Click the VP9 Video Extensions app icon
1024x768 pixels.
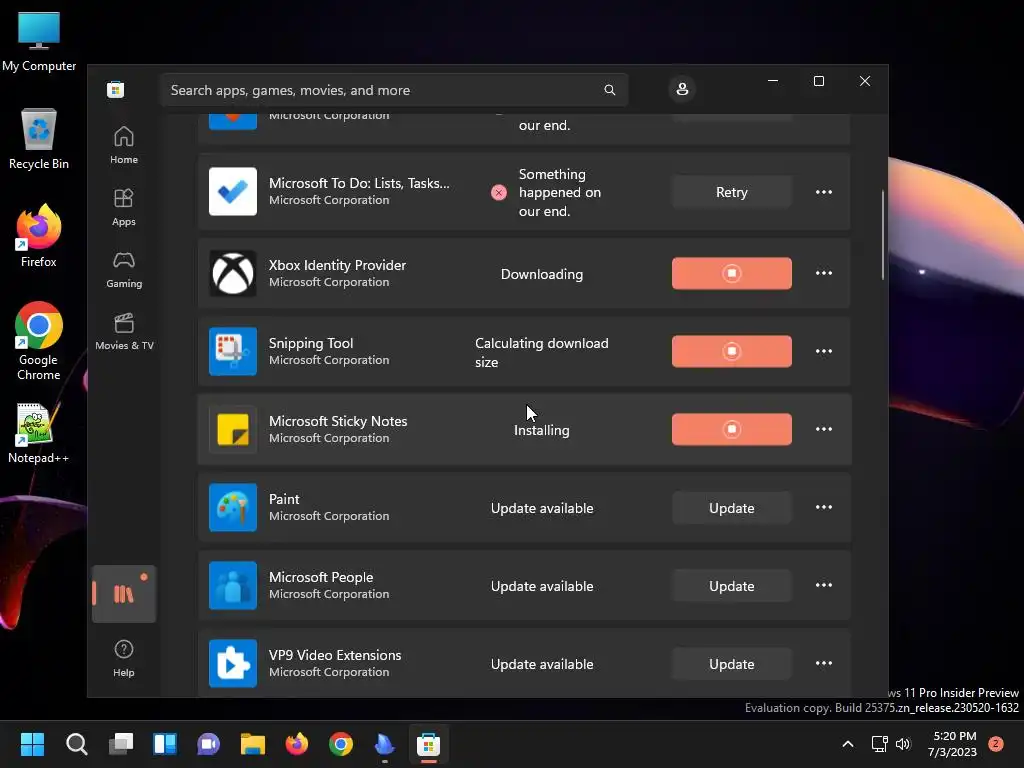tap(232, 664)
